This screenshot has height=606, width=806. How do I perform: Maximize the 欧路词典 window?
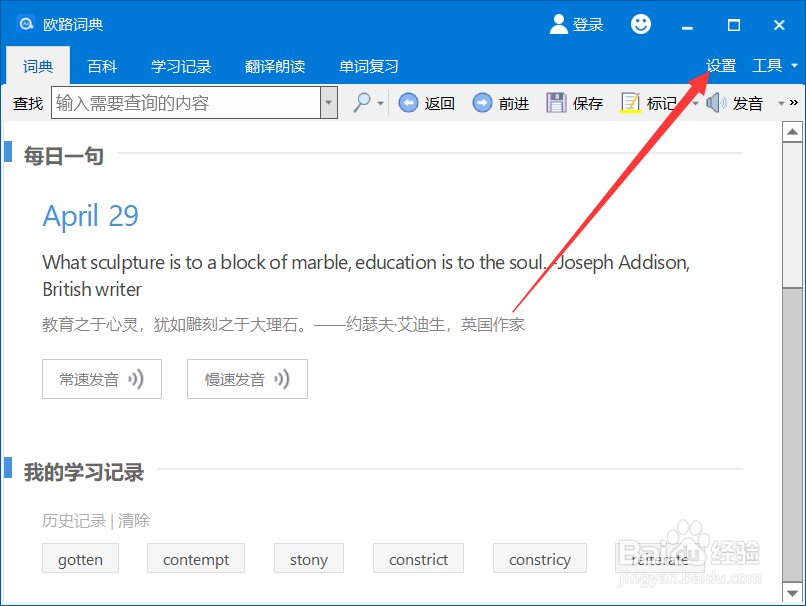734,25
